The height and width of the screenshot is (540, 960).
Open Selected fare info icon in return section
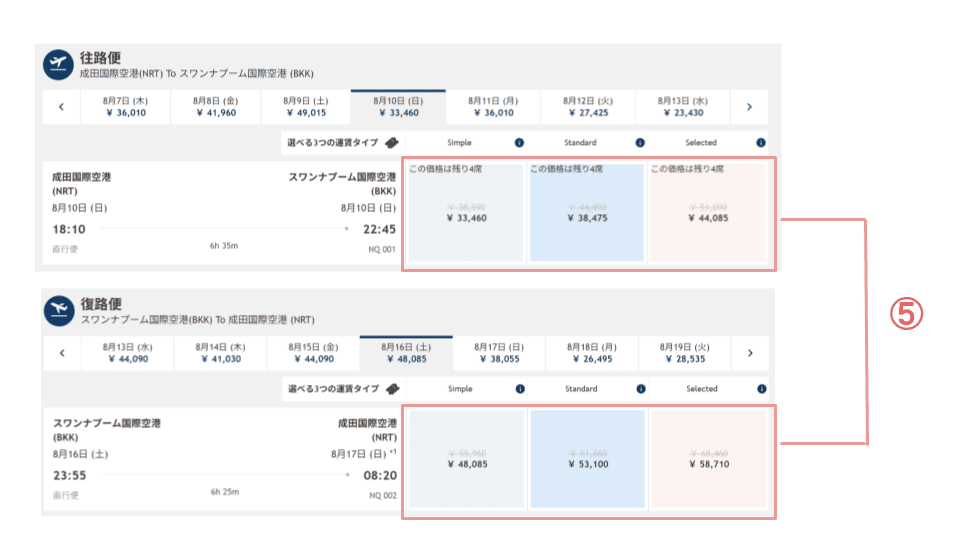[762, 389]
